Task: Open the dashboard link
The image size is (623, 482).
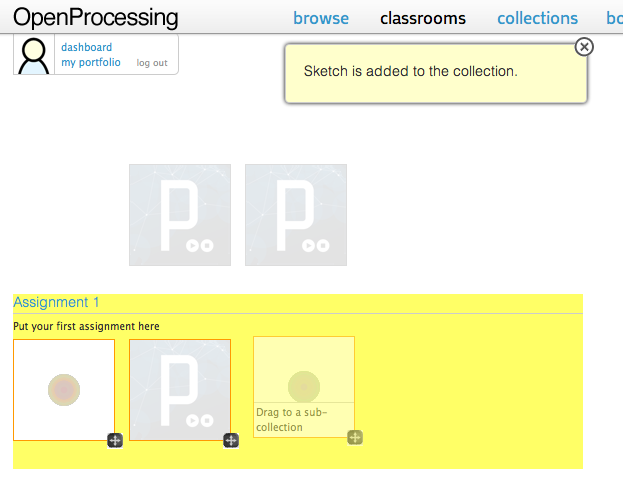Action: pos(87,47)
